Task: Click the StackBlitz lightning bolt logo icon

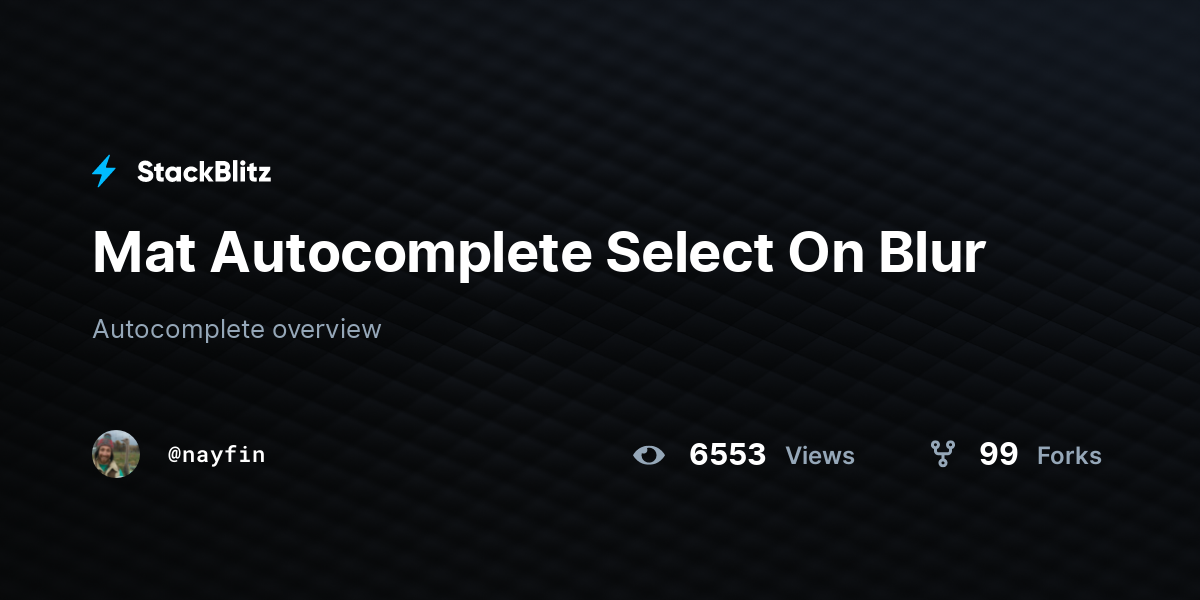Action: 104,172
